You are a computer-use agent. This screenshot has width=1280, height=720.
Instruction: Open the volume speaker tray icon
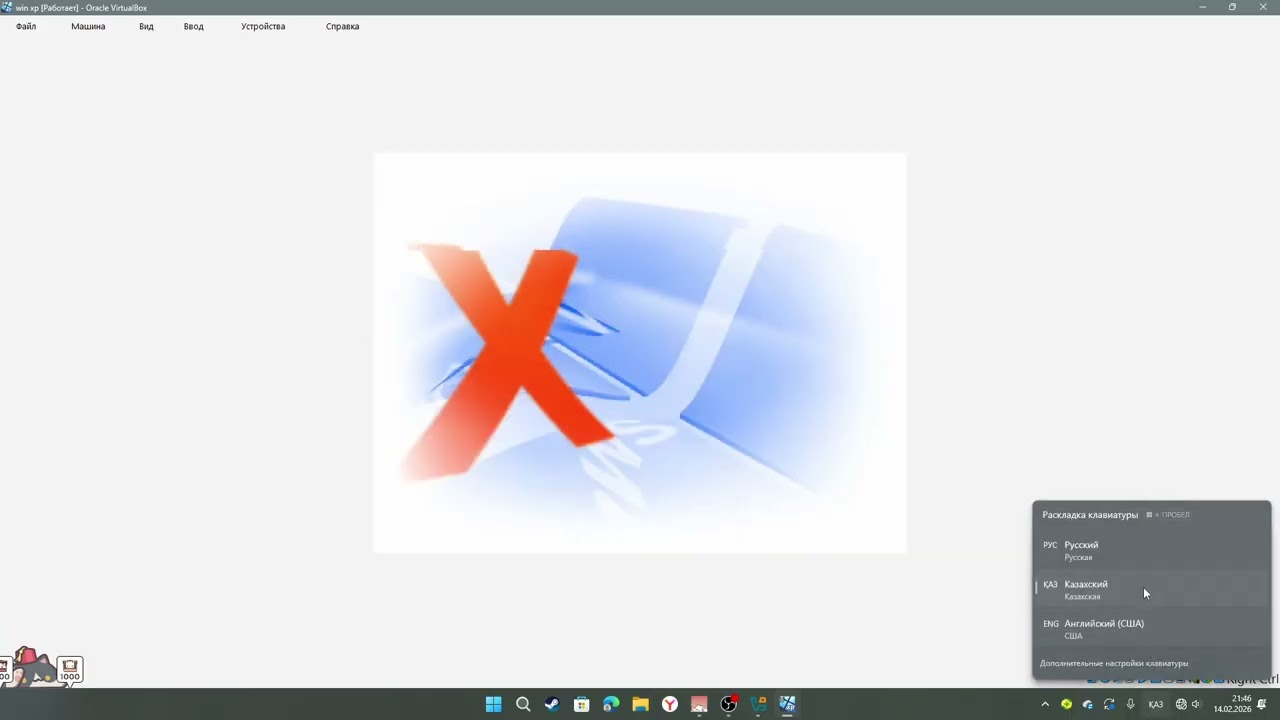[x=1196, y=704]
